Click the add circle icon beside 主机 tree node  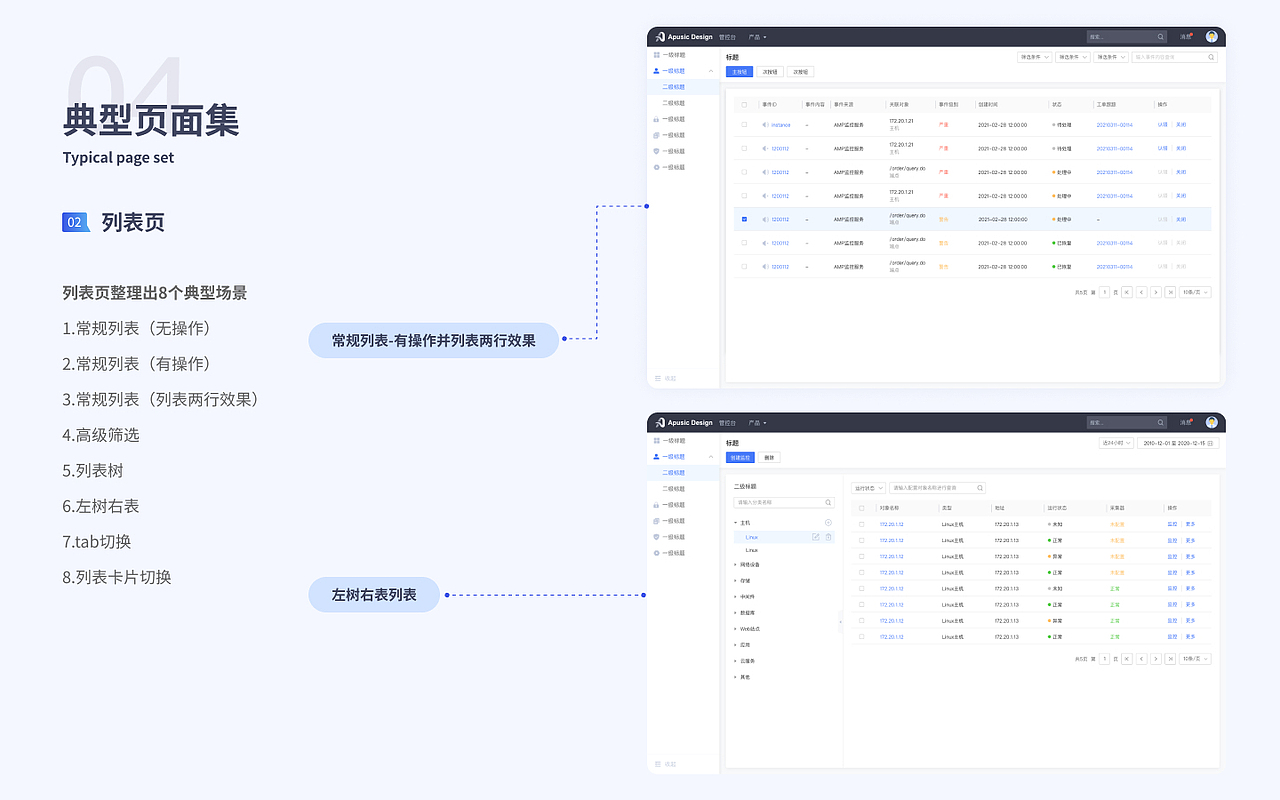829,522
